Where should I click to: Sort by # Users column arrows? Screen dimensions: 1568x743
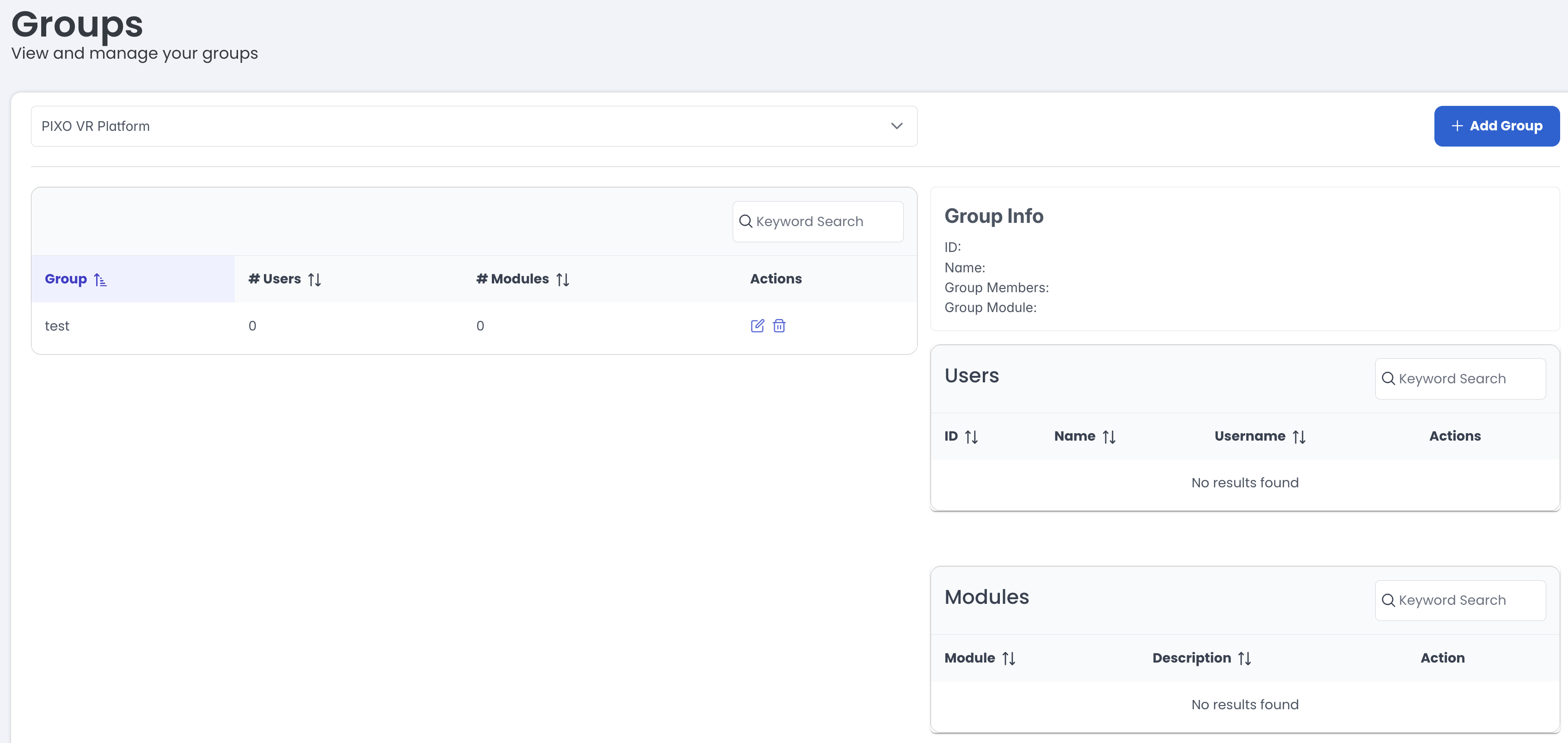point(314,280)
